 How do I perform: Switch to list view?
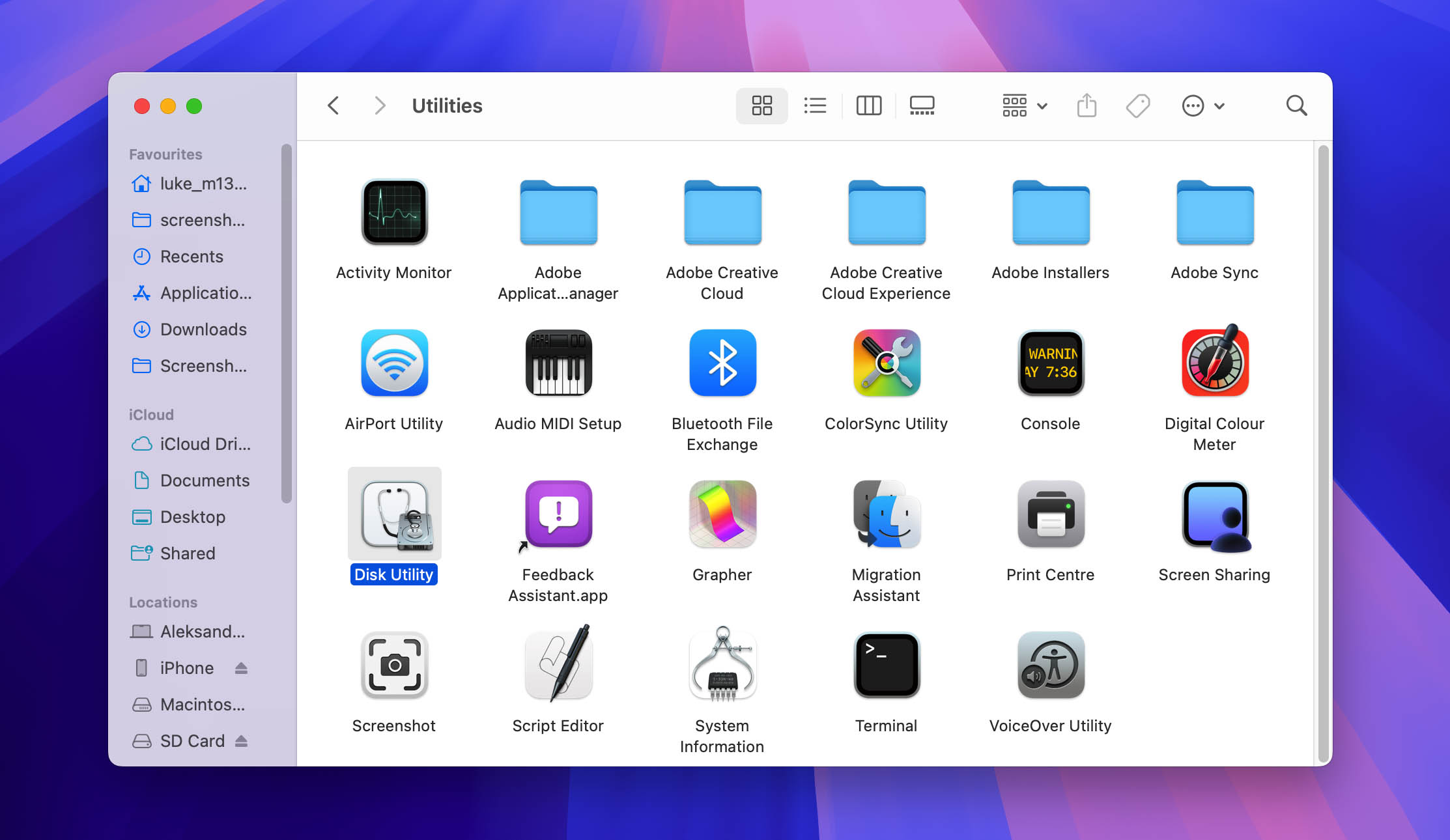click(815, 105)
